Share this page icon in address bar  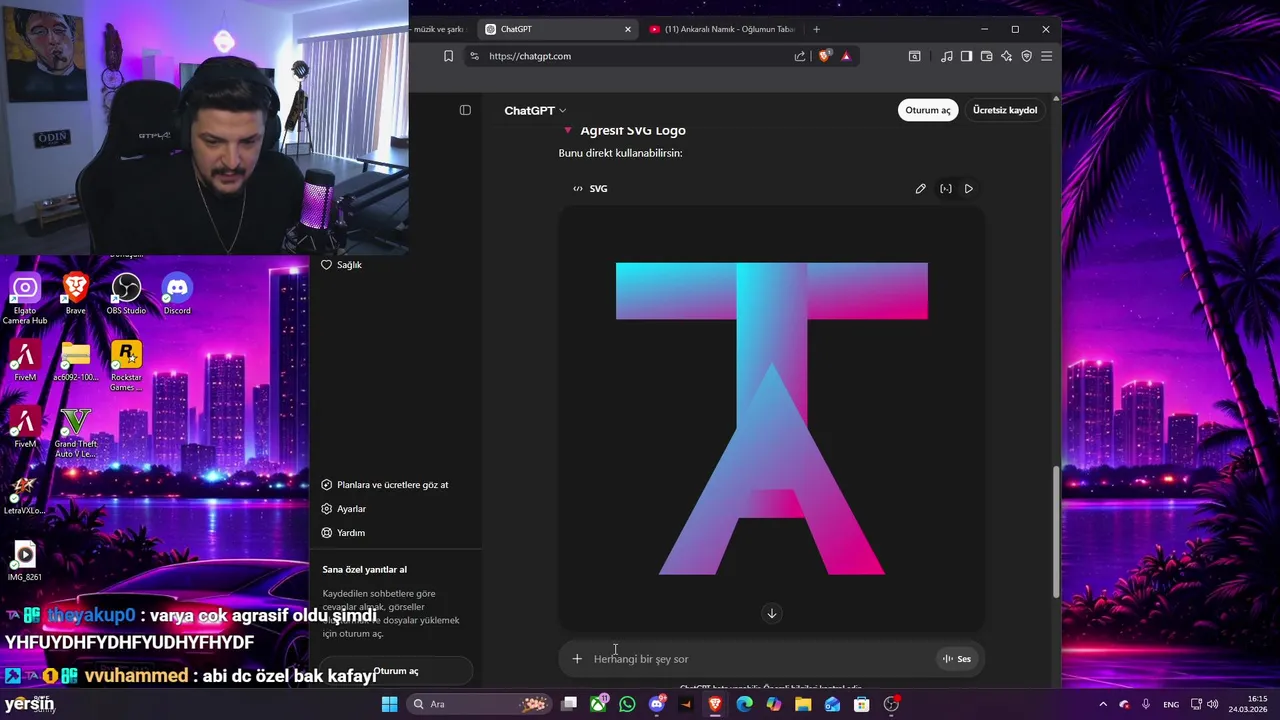[x=800, y=56]
